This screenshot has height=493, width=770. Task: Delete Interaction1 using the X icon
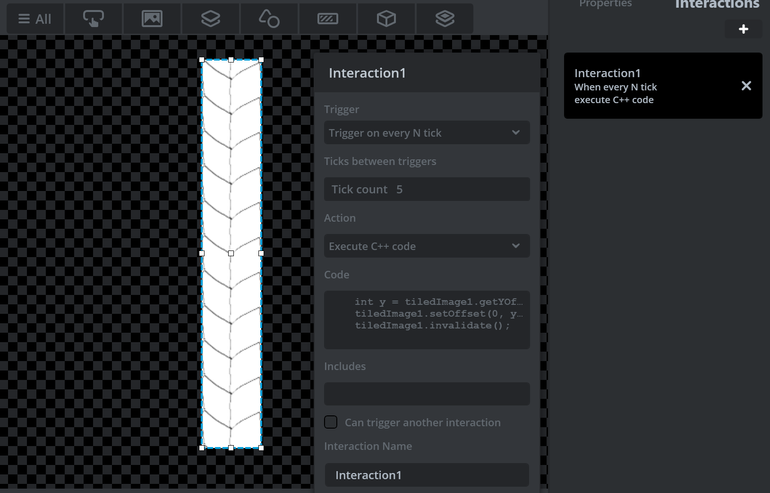(x=746, y=86)
